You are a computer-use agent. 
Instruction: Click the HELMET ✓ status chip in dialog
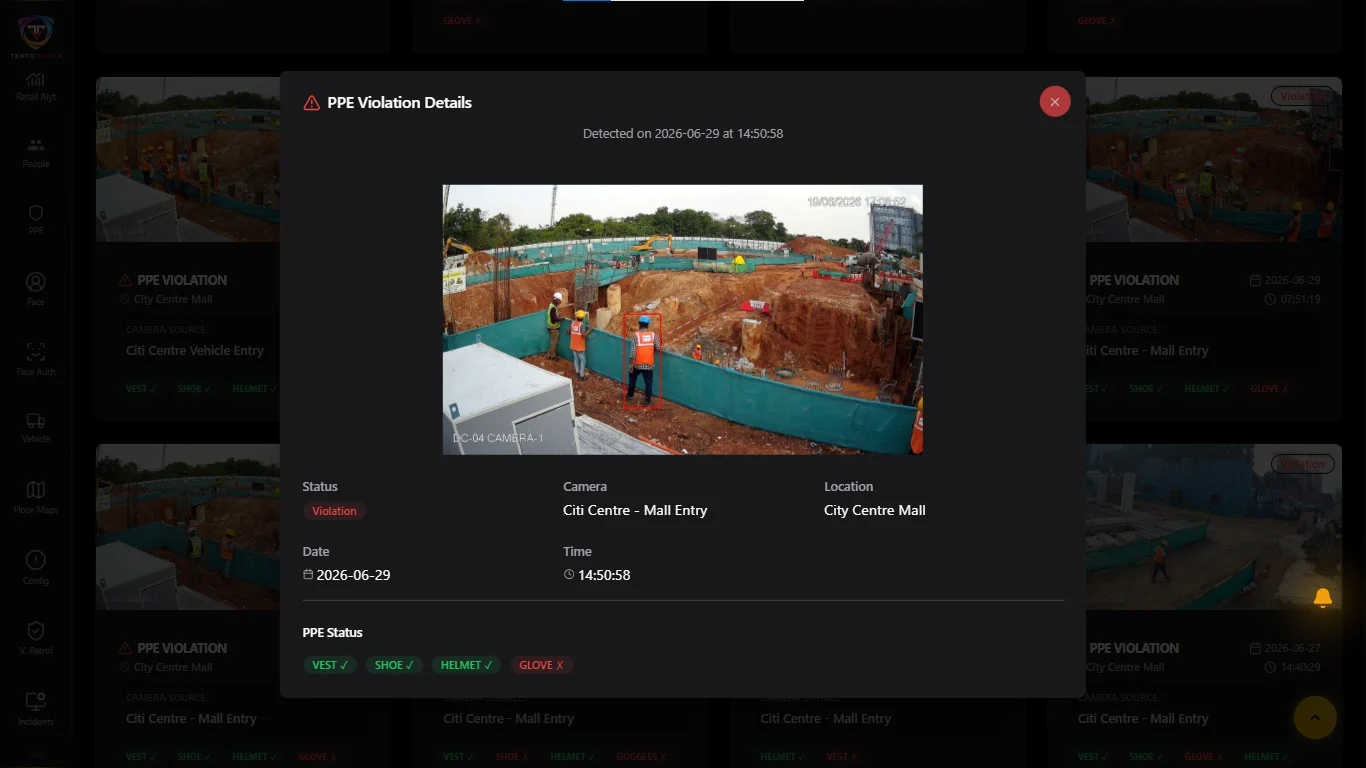pos(466,665)
